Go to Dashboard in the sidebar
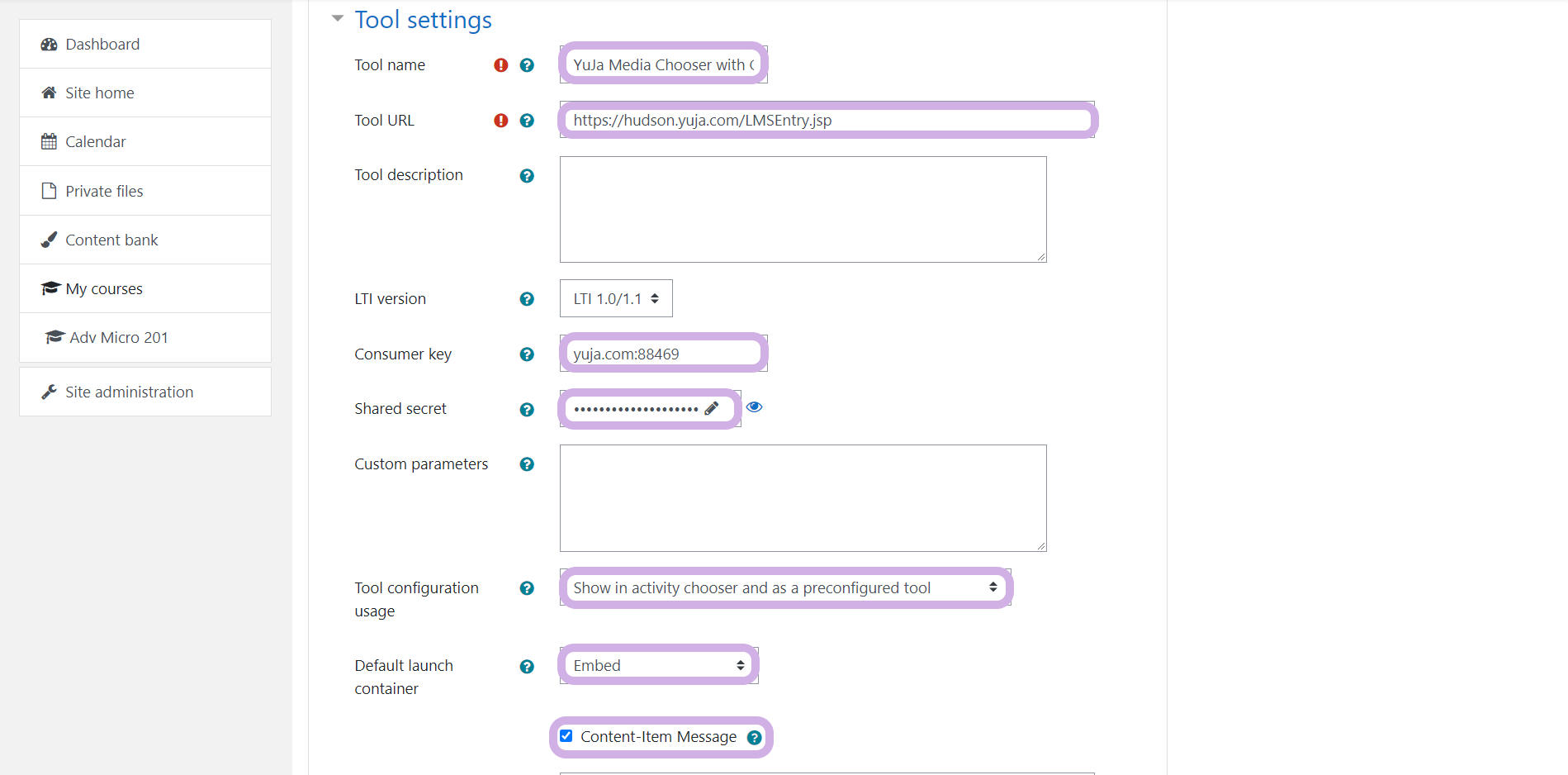Screen dimensions: 1568x775 [102, 45]
